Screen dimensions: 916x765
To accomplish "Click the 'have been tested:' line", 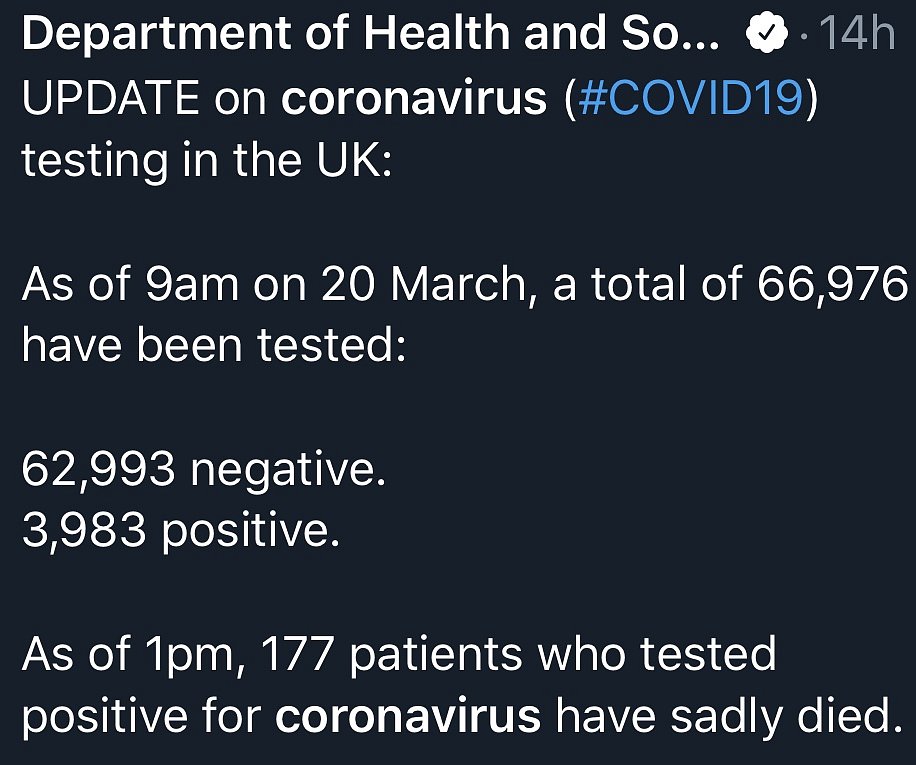I will (x=214, y=345).
